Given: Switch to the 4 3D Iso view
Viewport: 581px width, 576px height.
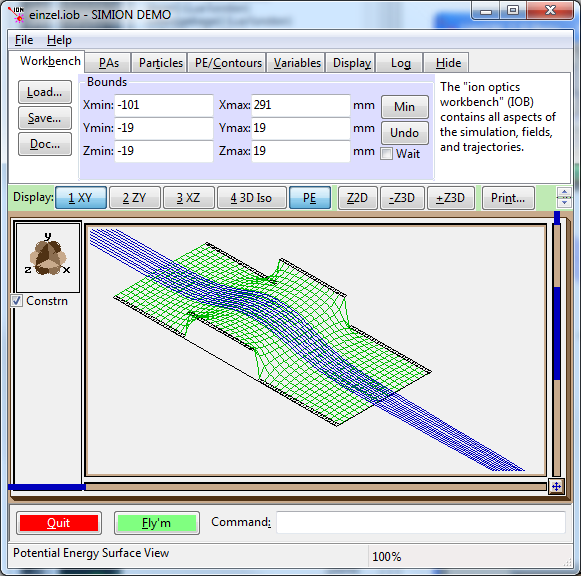Looking at the screenshot, I should tap(251, 198).
